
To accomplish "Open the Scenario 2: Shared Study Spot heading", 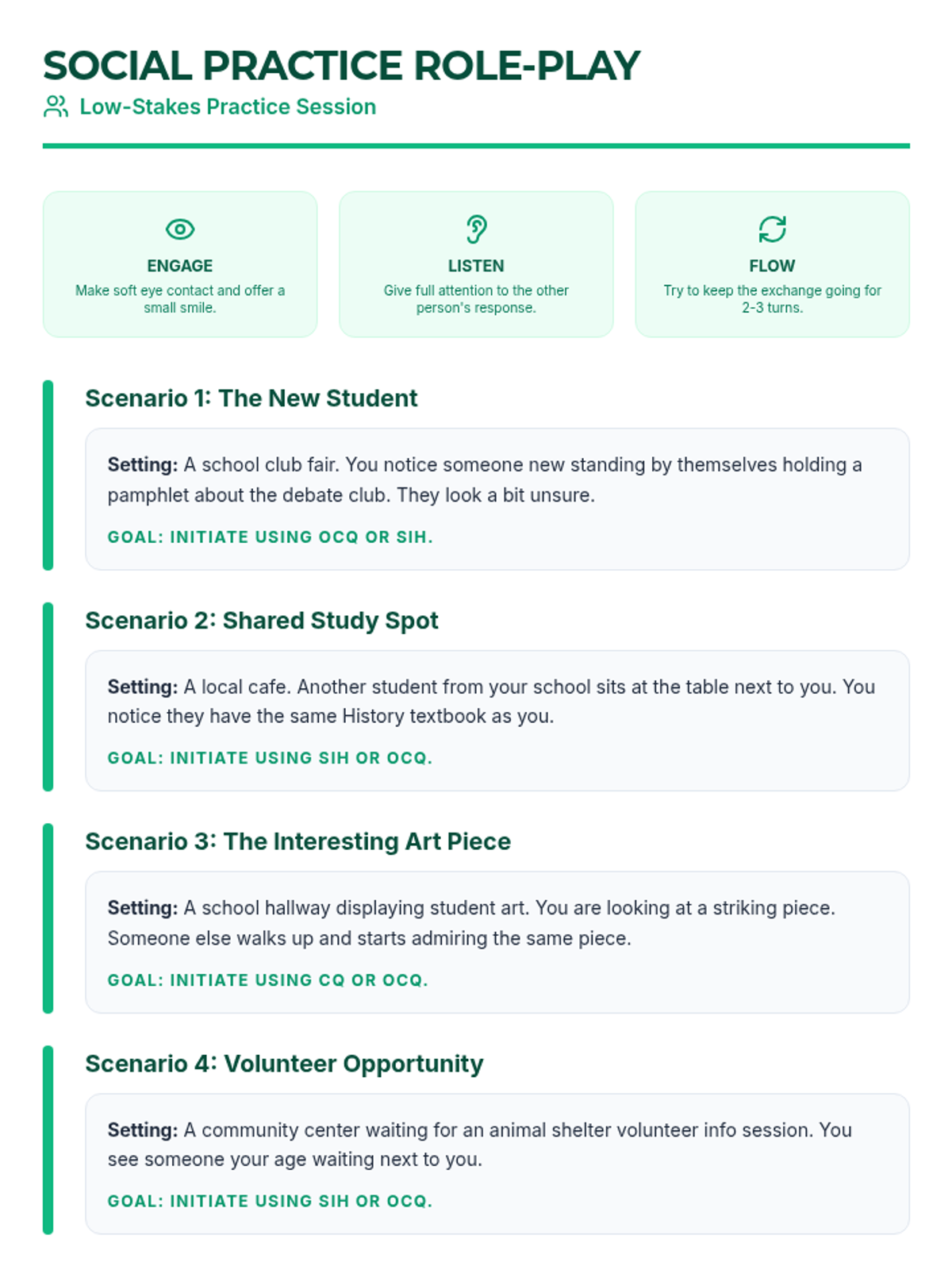I will (262, 620).
